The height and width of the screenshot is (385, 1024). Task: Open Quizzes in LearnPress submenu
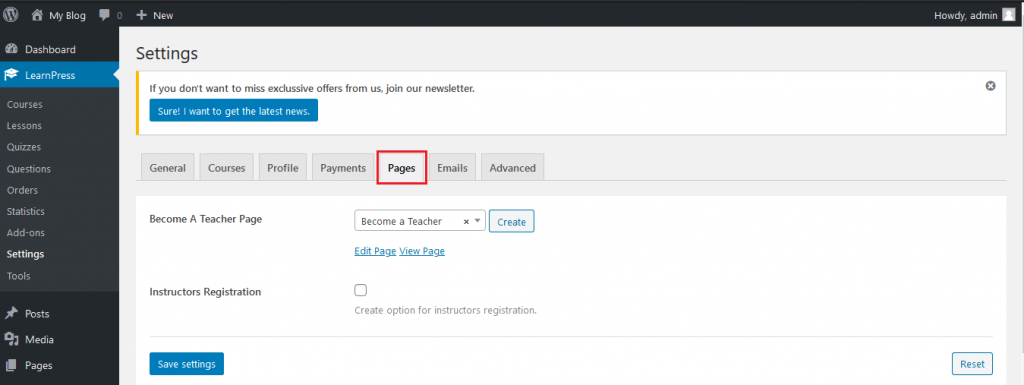coord(24,147)
